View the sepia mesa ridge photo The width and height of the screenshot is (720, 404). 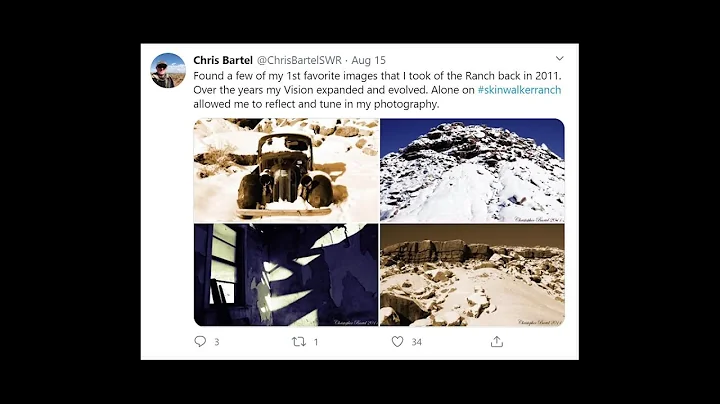pyautogui.click(x=472, y=275)
